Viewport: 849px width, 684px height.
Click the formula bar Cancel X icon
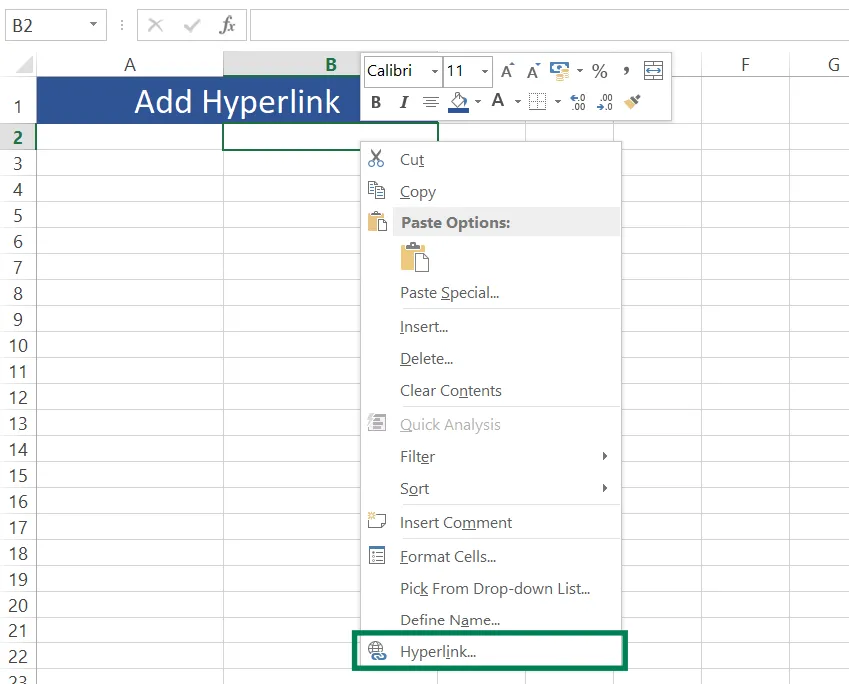click(155, 25)
